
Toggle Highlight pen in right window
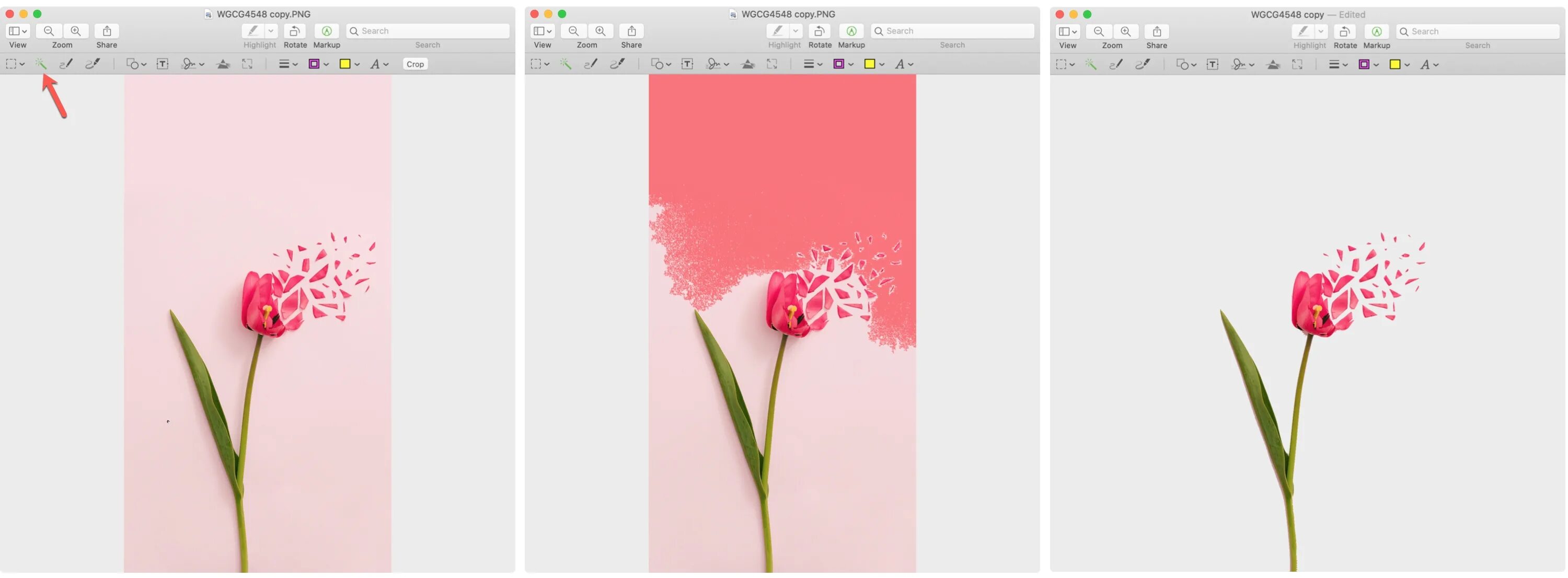(1302, 32)
